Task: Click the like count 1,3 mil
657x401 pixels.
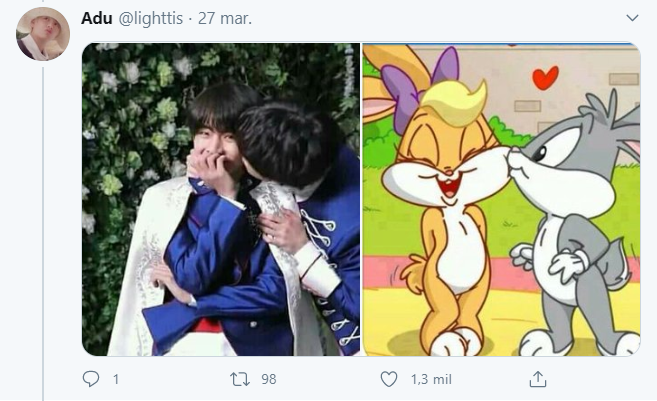Action: pyautogui.click(x=431, y=379)
